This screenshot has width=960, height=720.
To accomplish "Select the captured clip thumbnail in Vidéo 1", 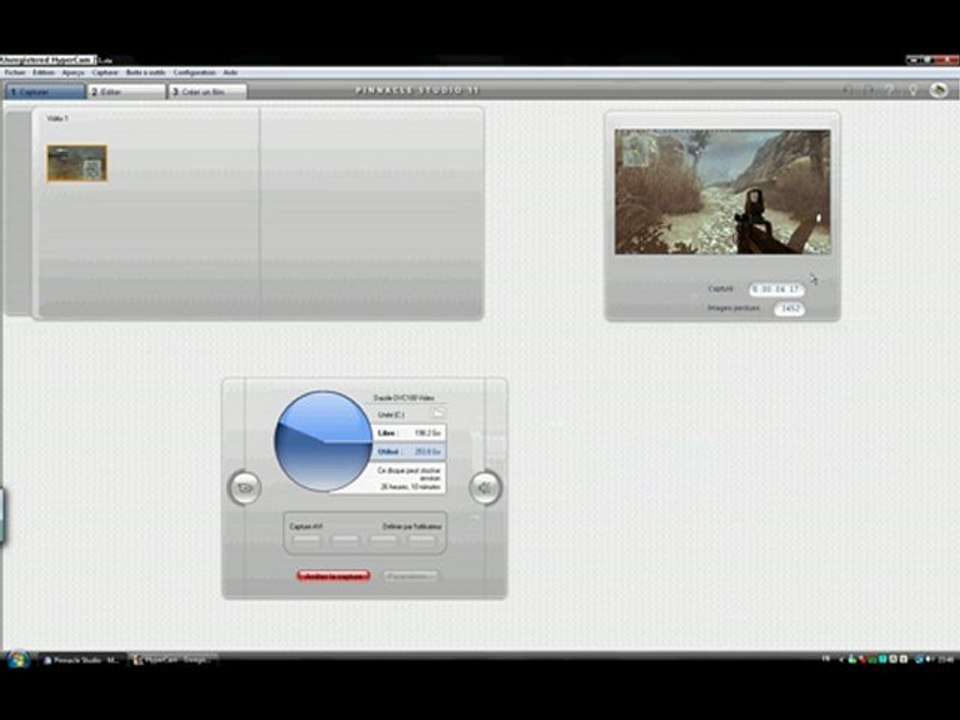I will [x=77, y=163].
